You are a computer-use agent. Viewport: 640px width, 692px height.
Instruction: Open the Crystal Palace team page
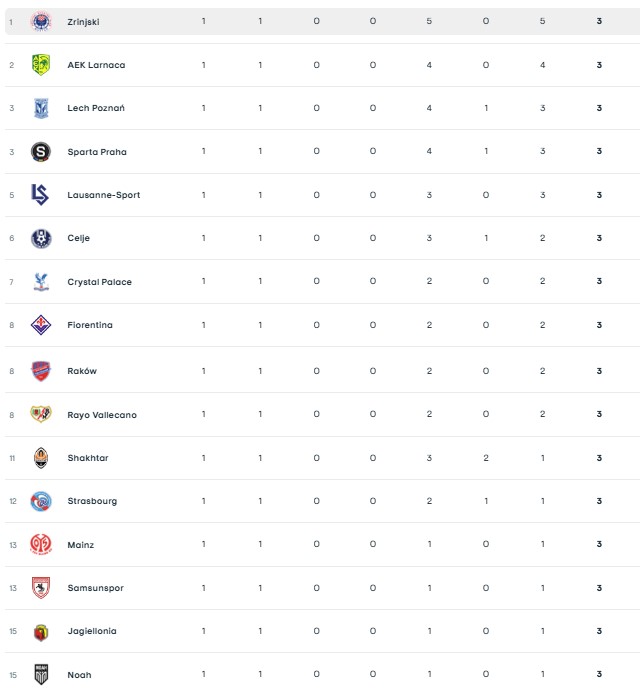[99, 282]
